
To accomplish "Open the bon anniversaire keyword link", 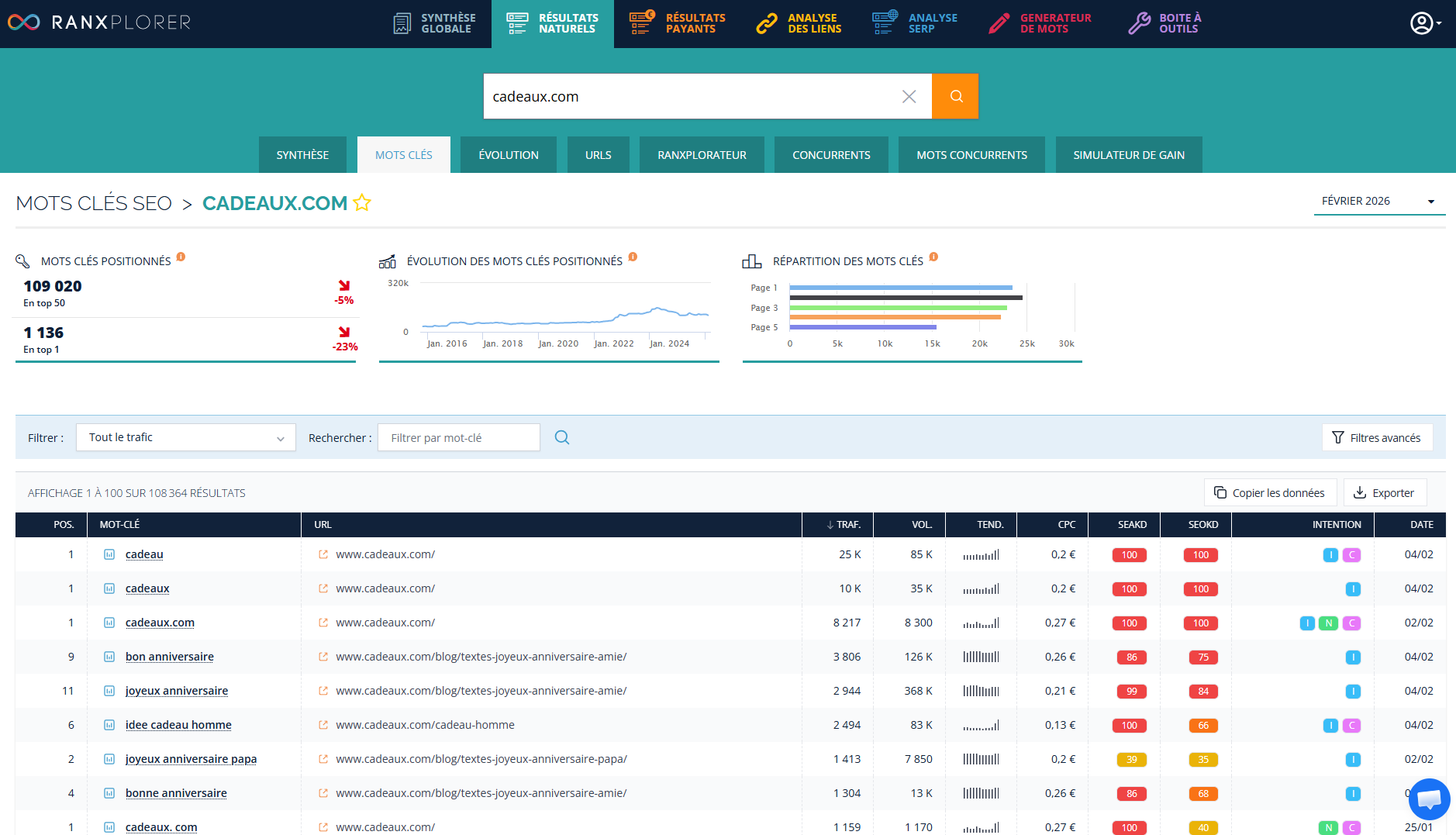I will click(x=170, y=657).
